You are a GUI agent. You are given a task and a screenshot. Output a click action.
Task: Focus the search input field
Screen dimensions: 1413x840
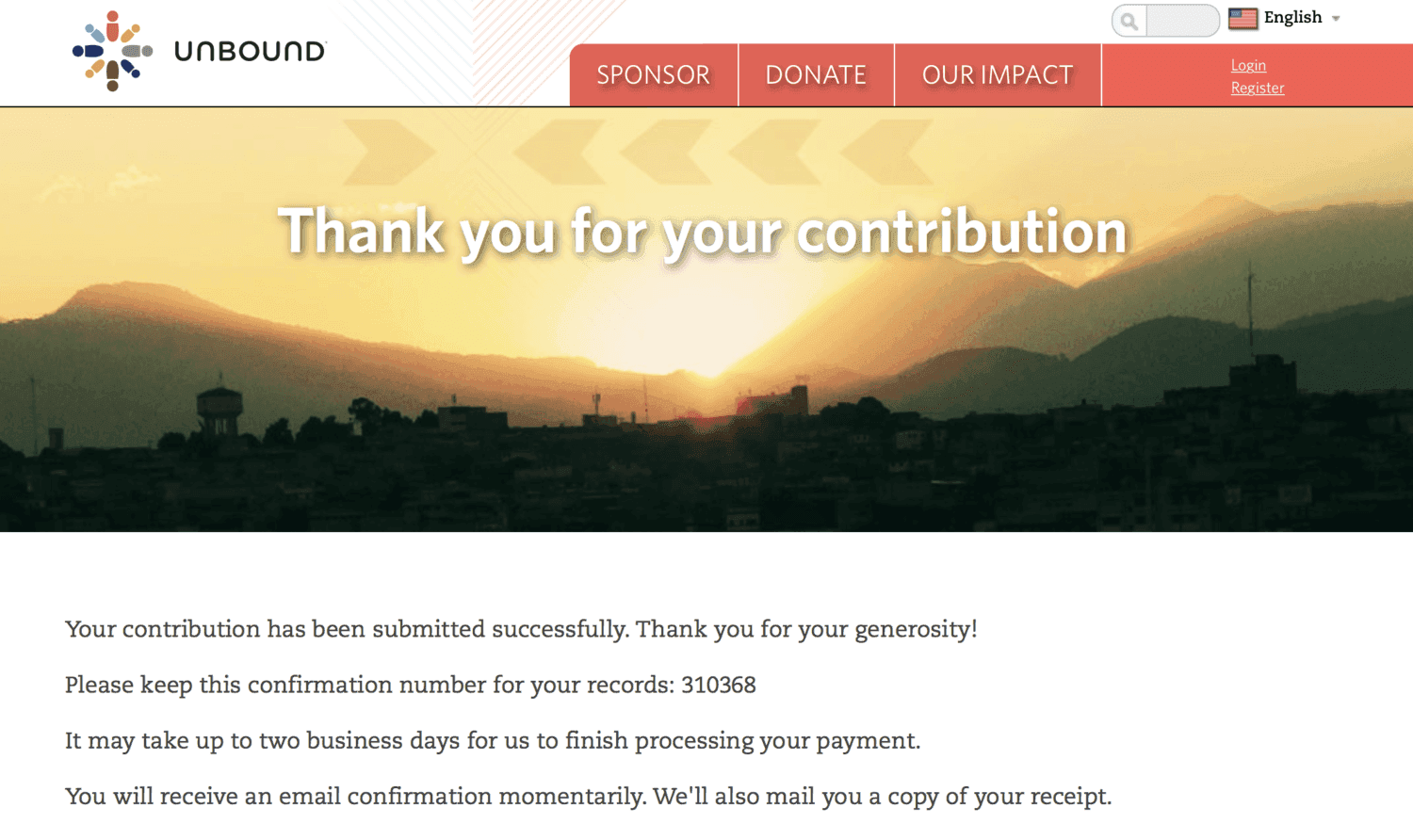(x=1182, y=21)
